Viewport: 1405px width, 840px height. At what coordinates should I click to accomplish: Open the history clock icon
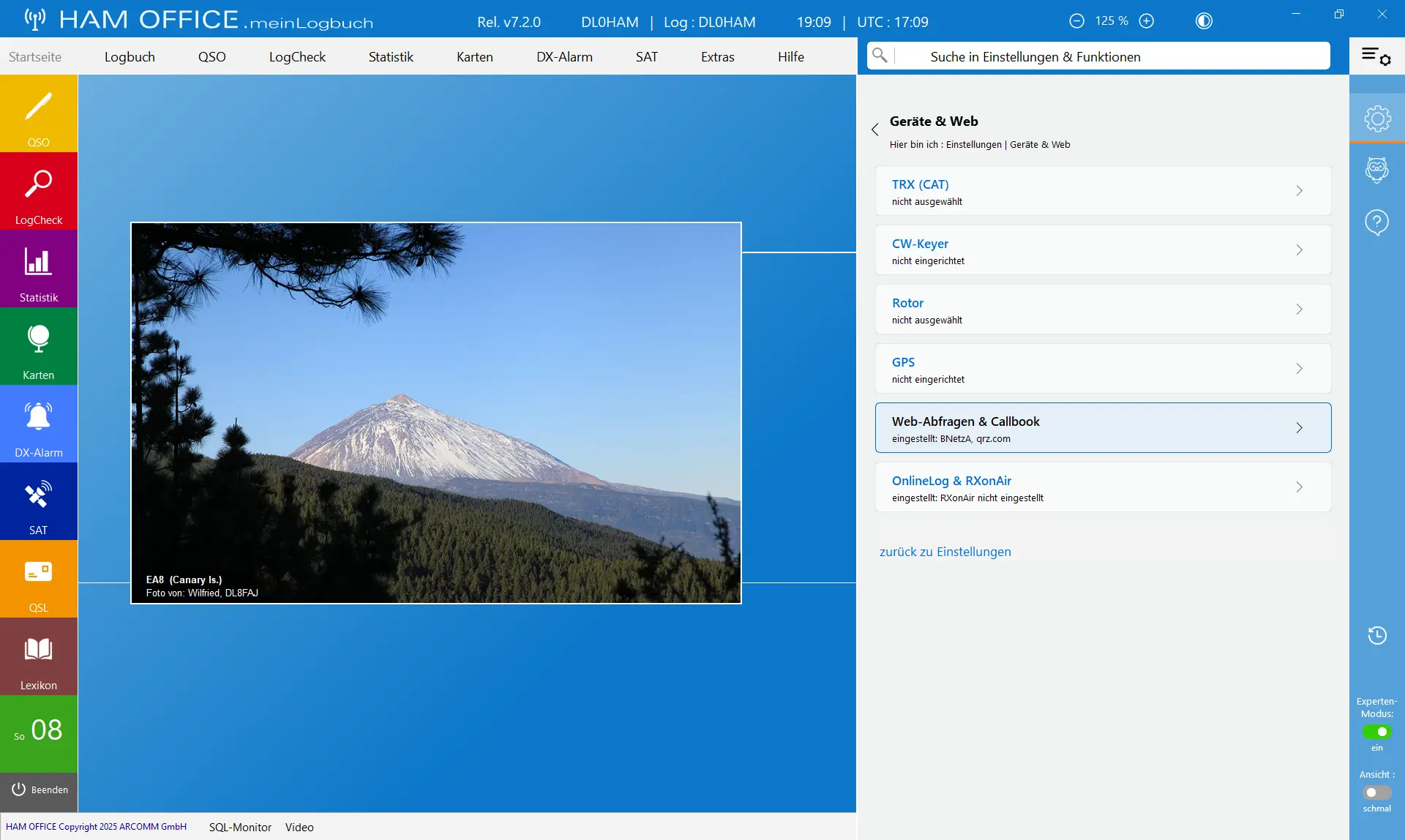click(1376, 635)
